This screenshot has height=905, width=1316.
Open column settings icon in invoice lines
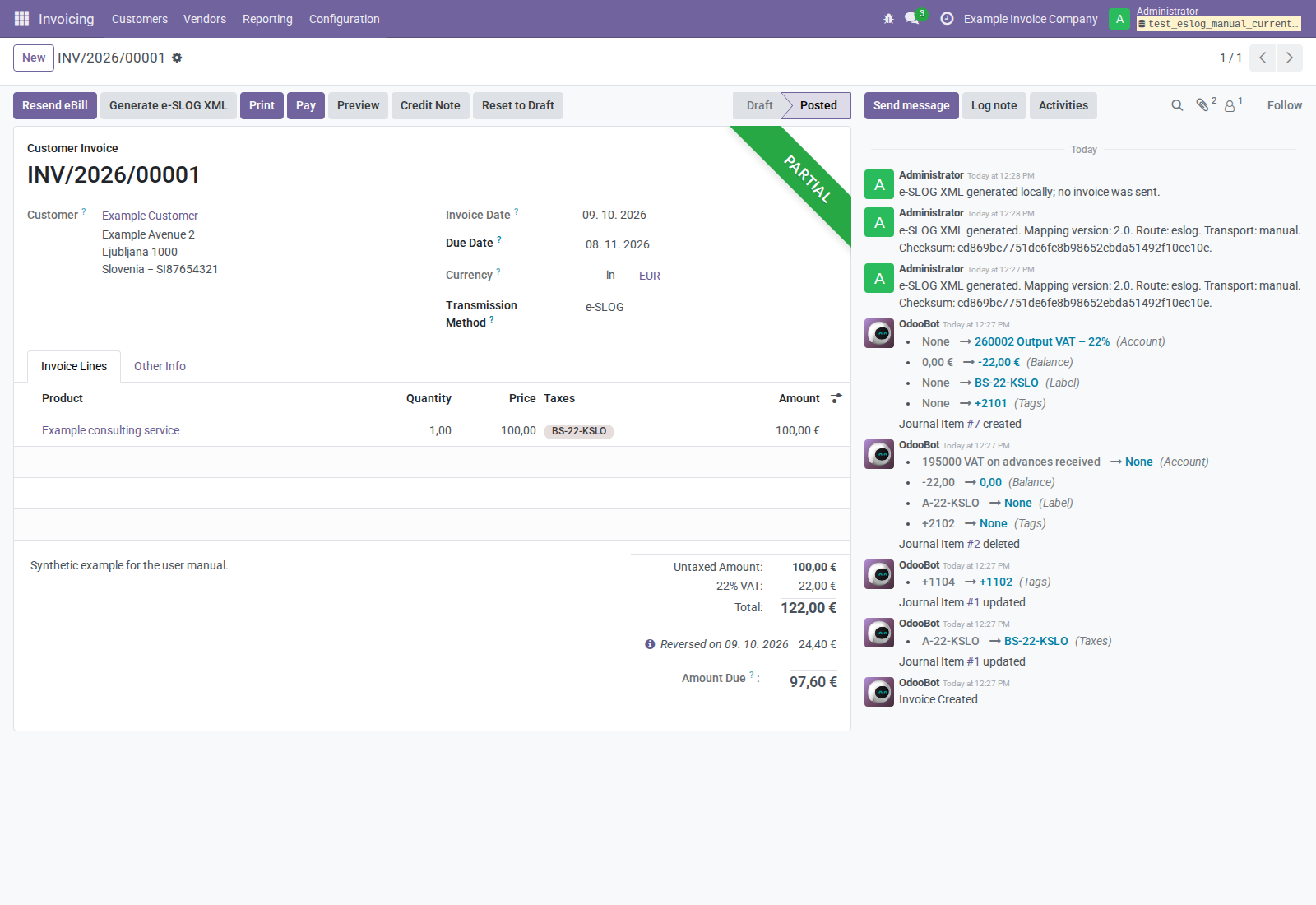tap(836, 398)
